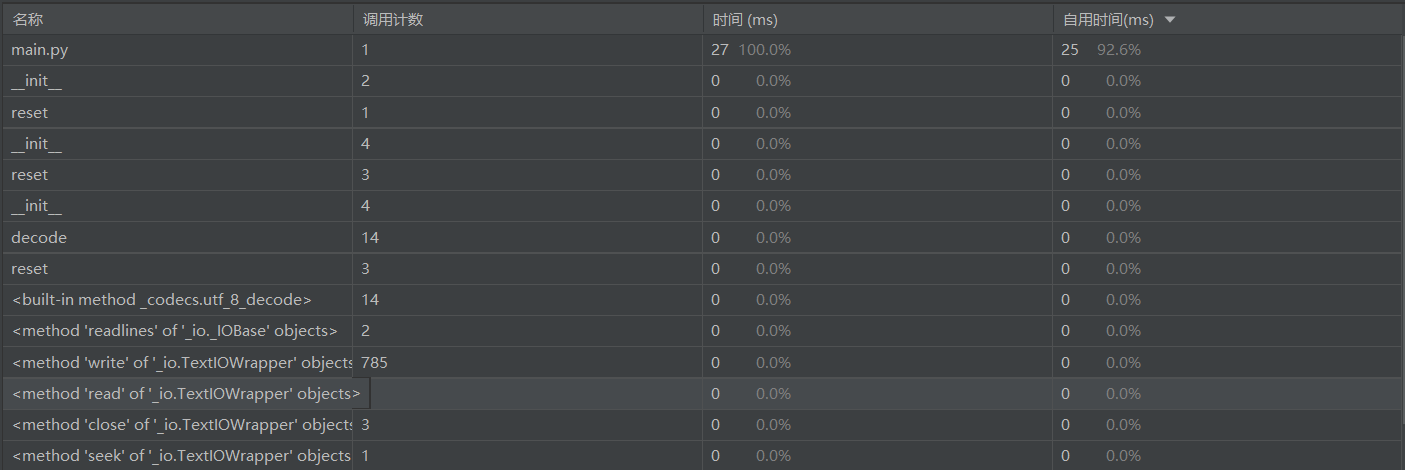Select the __init__ row called 2 times
The height and width of the screenshot is (470, 1405).
pos(36,81)
